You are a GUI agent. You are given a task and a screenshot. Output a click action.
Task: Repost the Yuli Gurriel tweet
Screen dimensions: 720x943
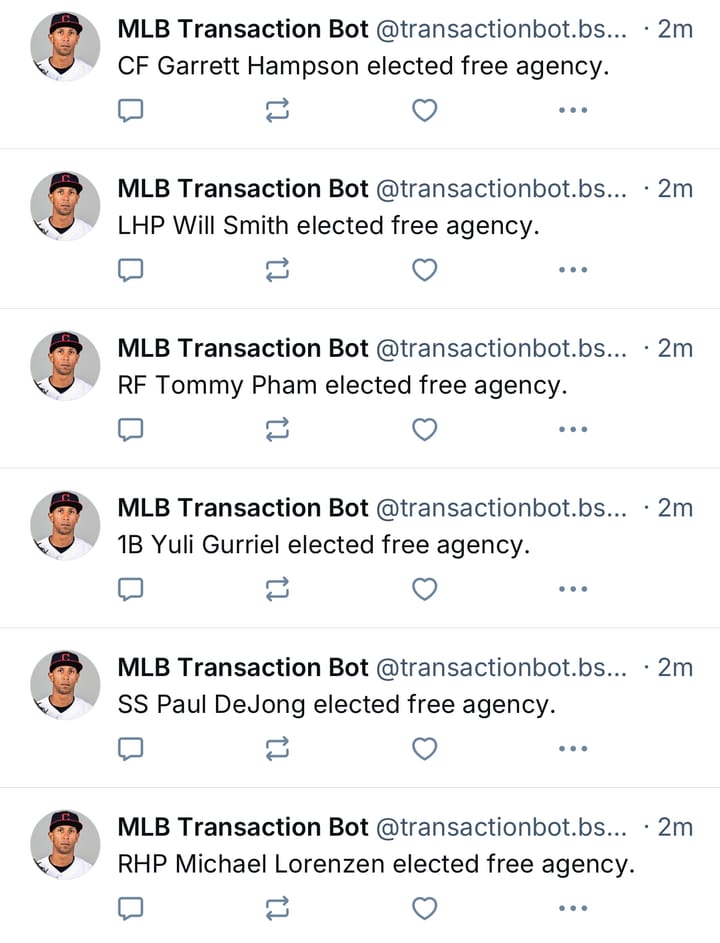277,589
